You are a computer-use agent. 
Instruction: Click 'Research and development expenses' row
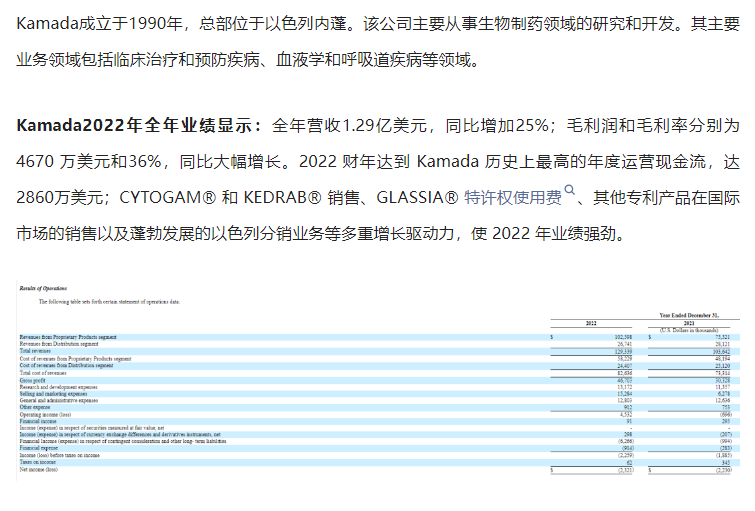coord(58,386)
